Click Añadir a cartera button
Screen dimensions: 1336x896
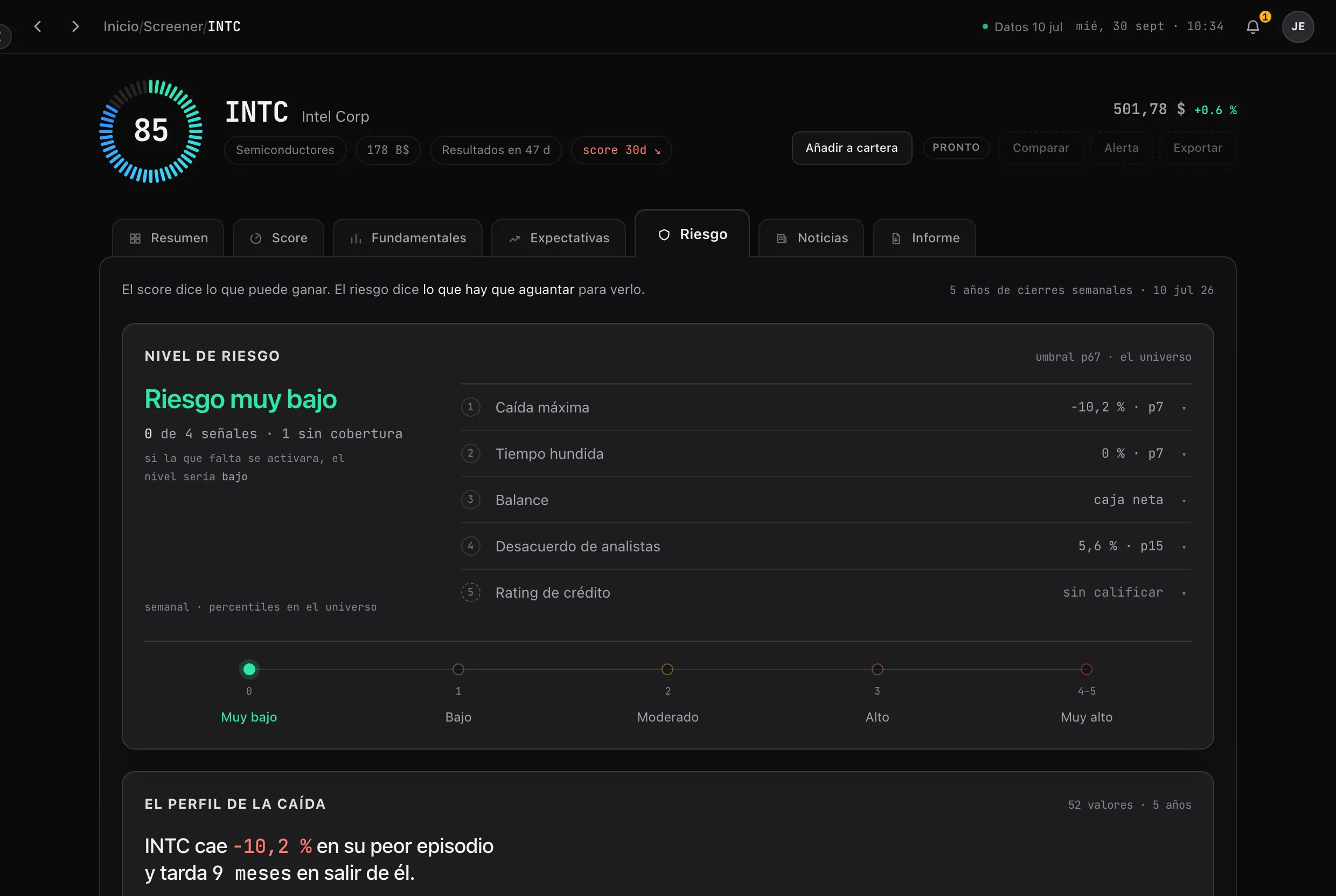(852, 148)
